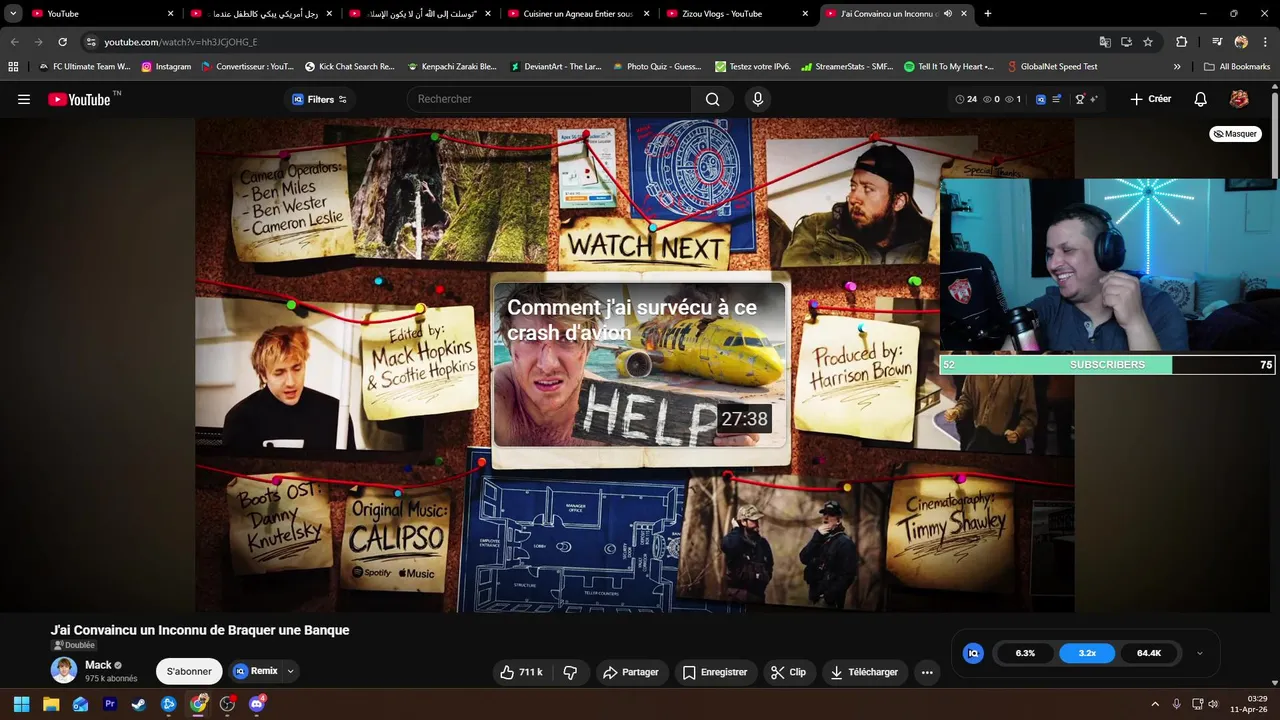Image resolution: width=1280 pixels, height=720 pixels.
Task: Open Chrome media controls icon
Action: (x=1216, y=42)
